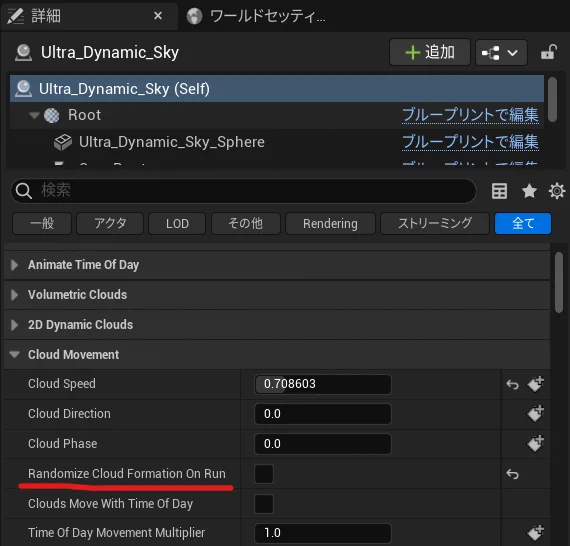Click the 検索 search field
This screenshot has width=570, height=546.
[244, 191]
